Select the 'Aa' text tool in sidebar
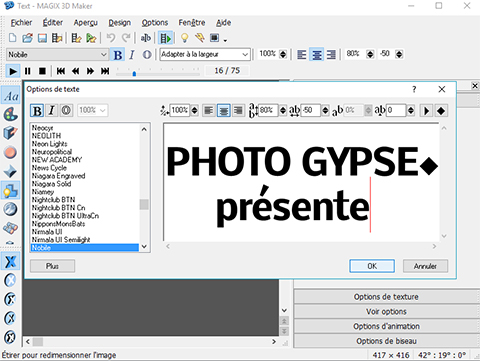 [x=11, y=96]
